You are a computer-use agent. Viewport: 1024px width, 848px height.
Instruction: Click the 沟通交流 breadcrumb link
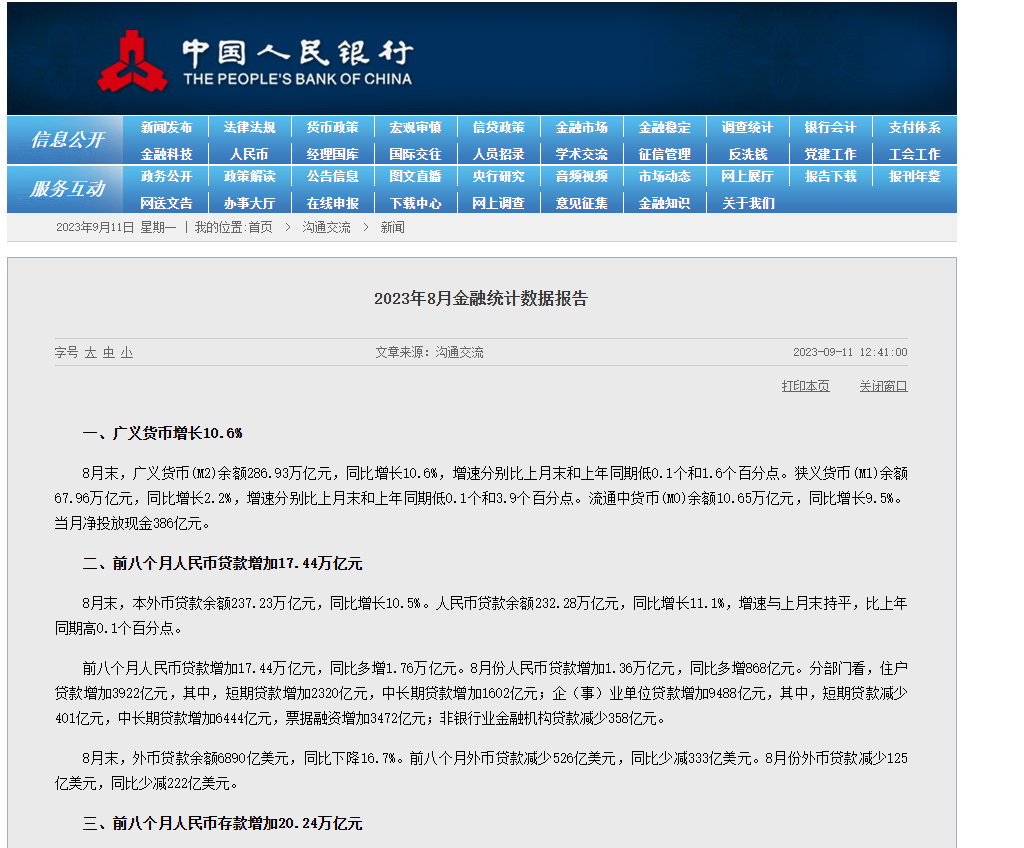coord(326,228)
